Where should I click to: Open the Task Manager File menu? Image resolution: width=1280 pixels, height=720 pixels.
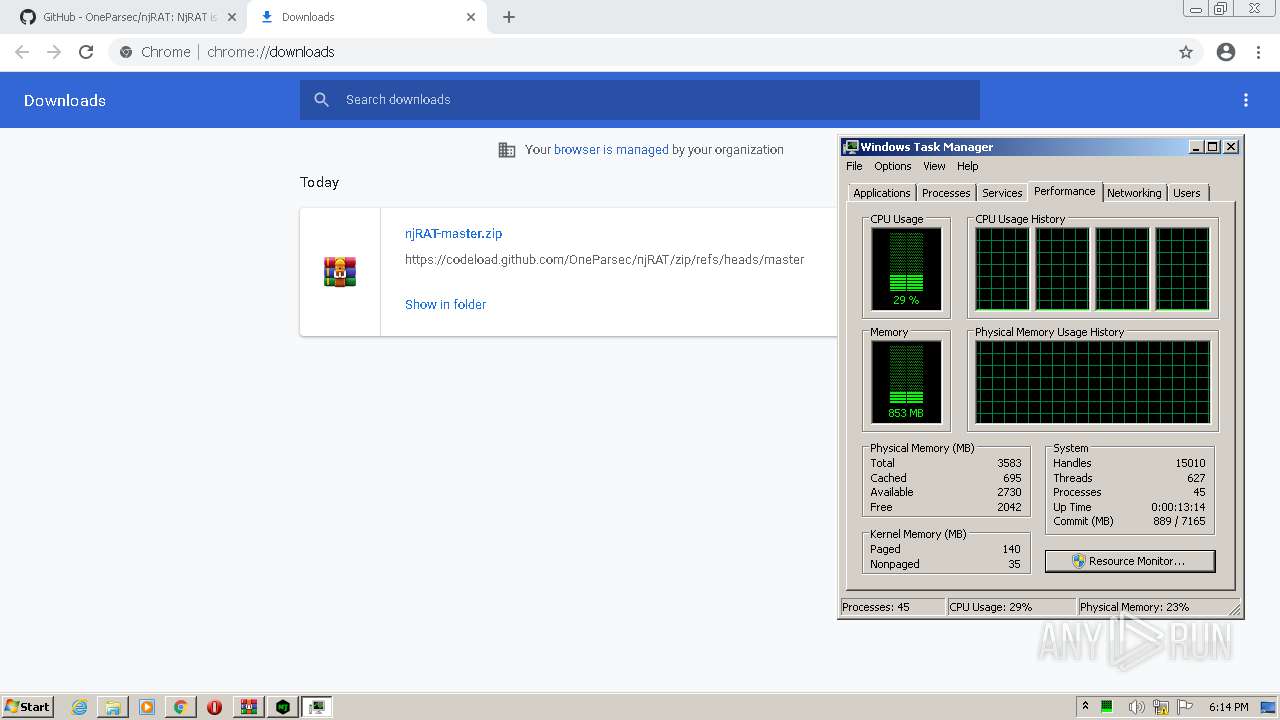(854, 166)
